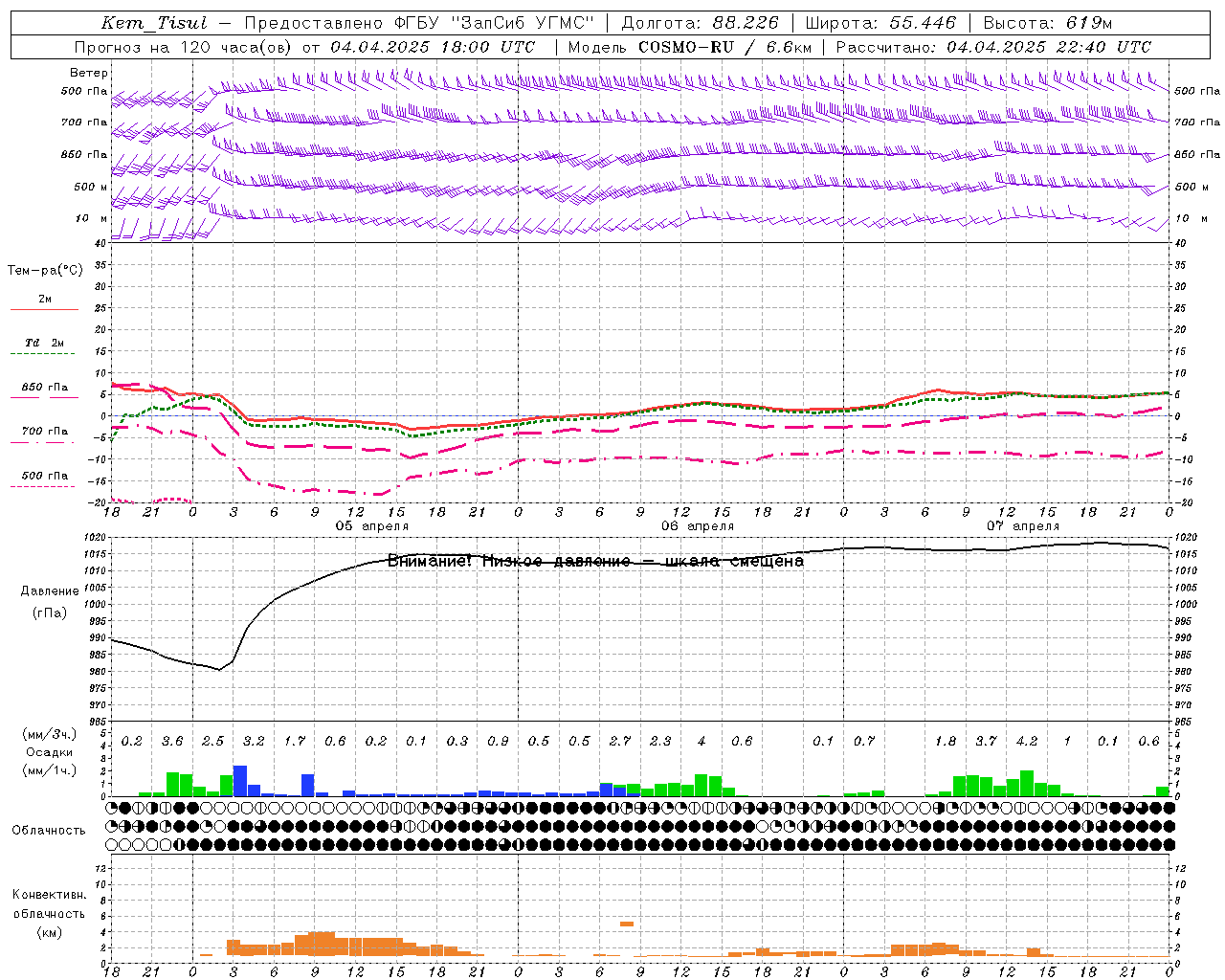The height and width of the screenshot is (980, 1225).
Task: Click the station name Kem_Tisul in the header
Action: [x=153, y=23]
